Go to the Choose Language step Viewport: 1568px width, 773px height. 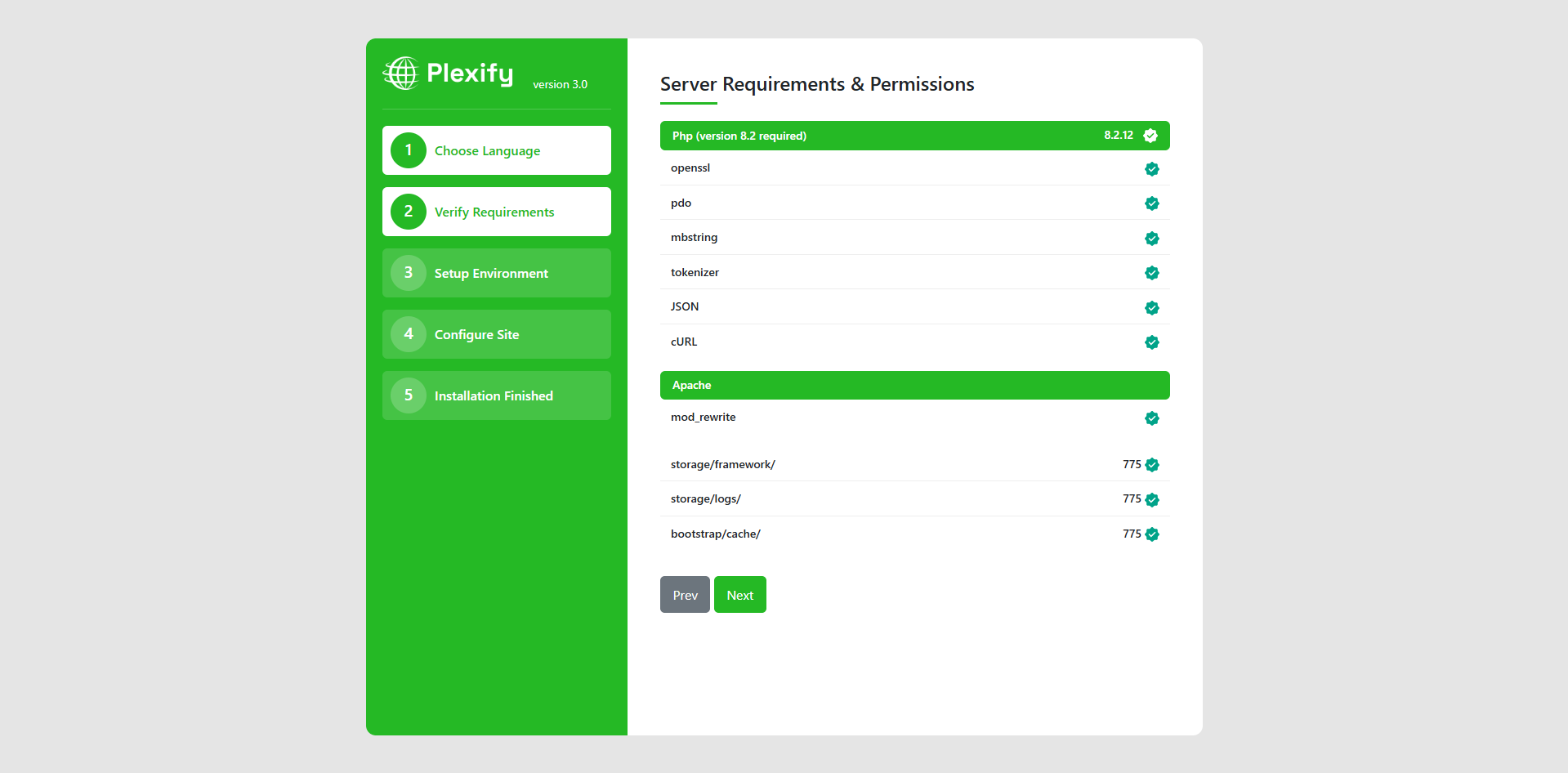496,150
